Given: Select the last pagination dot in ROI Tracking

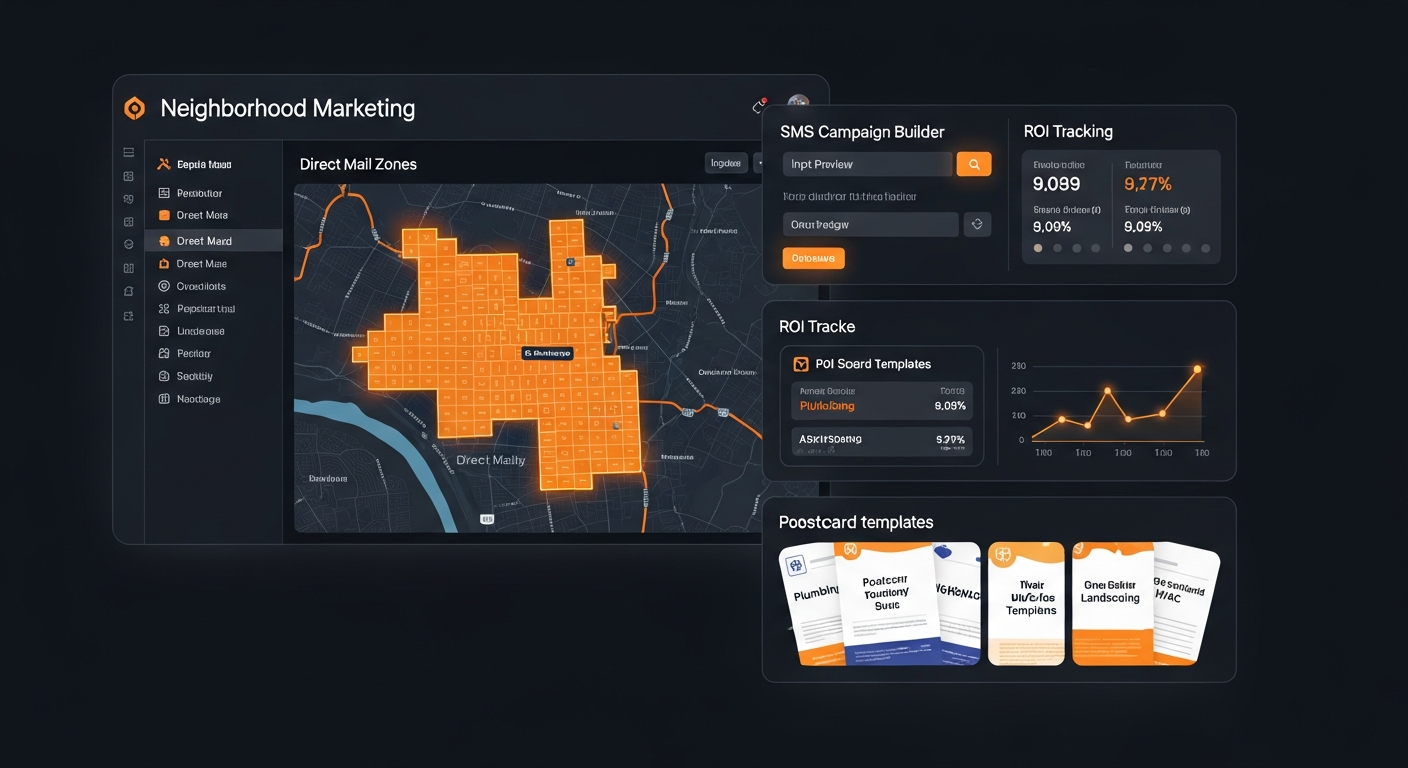Looking at the screenshot, I should [1205, 248].
